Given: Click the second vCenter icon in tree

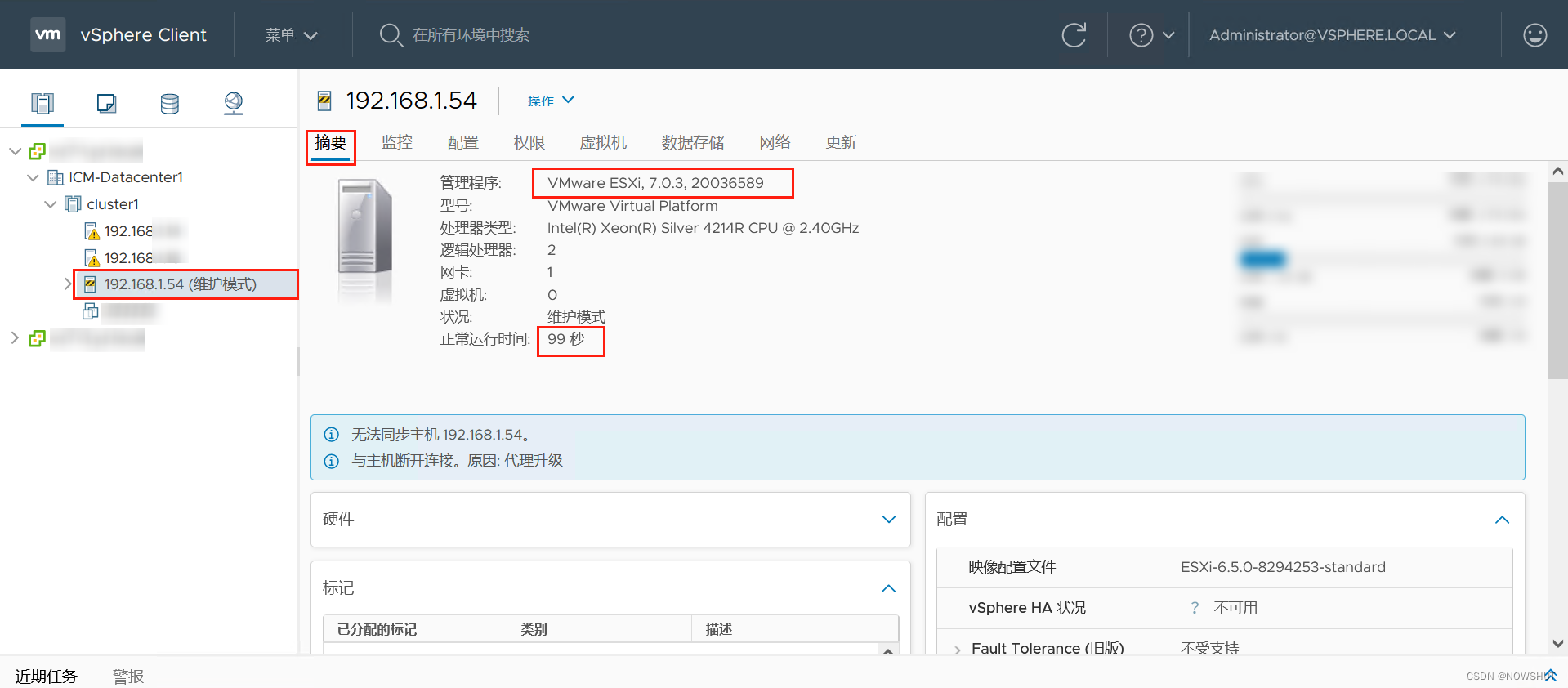Looking at the screenshot, I should (x=38, y=338).
